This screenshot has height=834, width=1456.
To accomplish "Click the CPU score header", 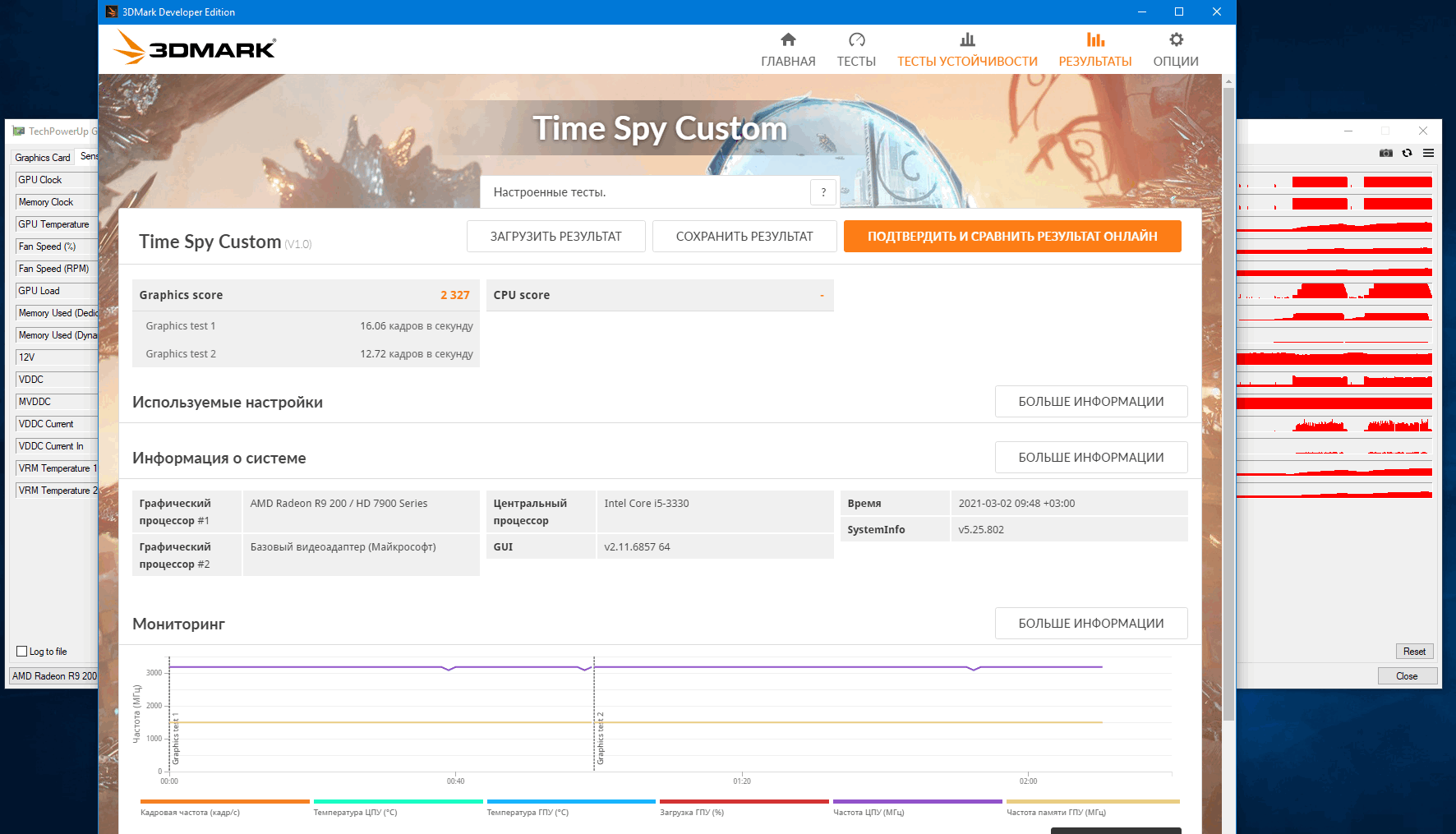I will pos(660,295).
